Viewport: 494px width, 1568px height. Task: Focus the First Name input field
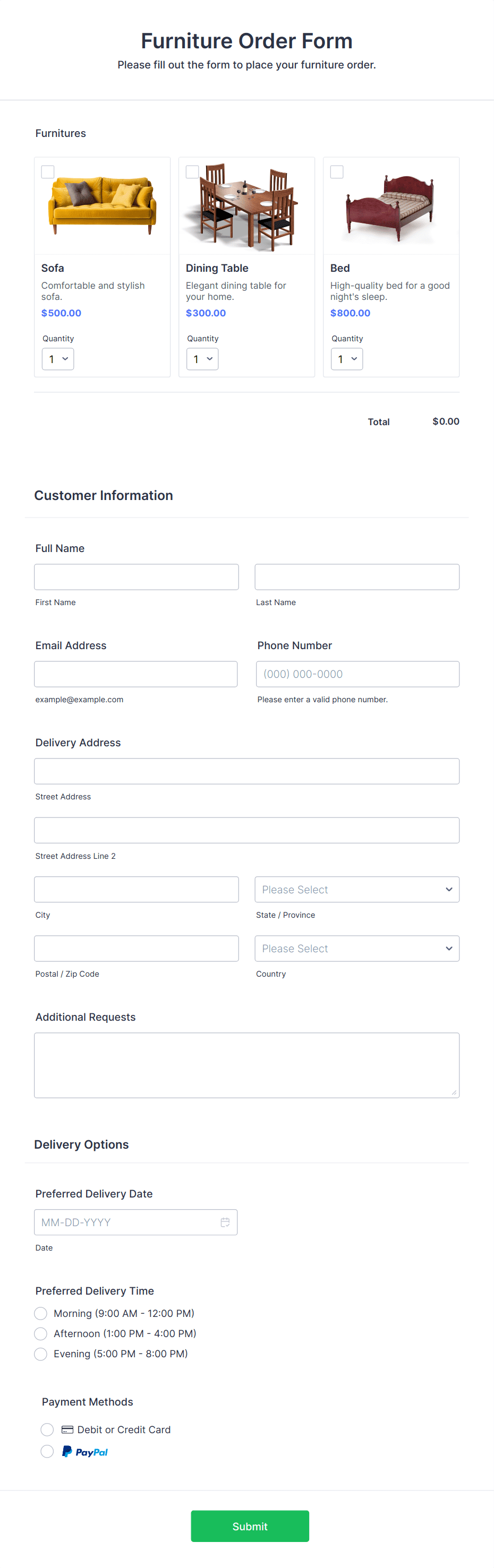coord(137,576)
